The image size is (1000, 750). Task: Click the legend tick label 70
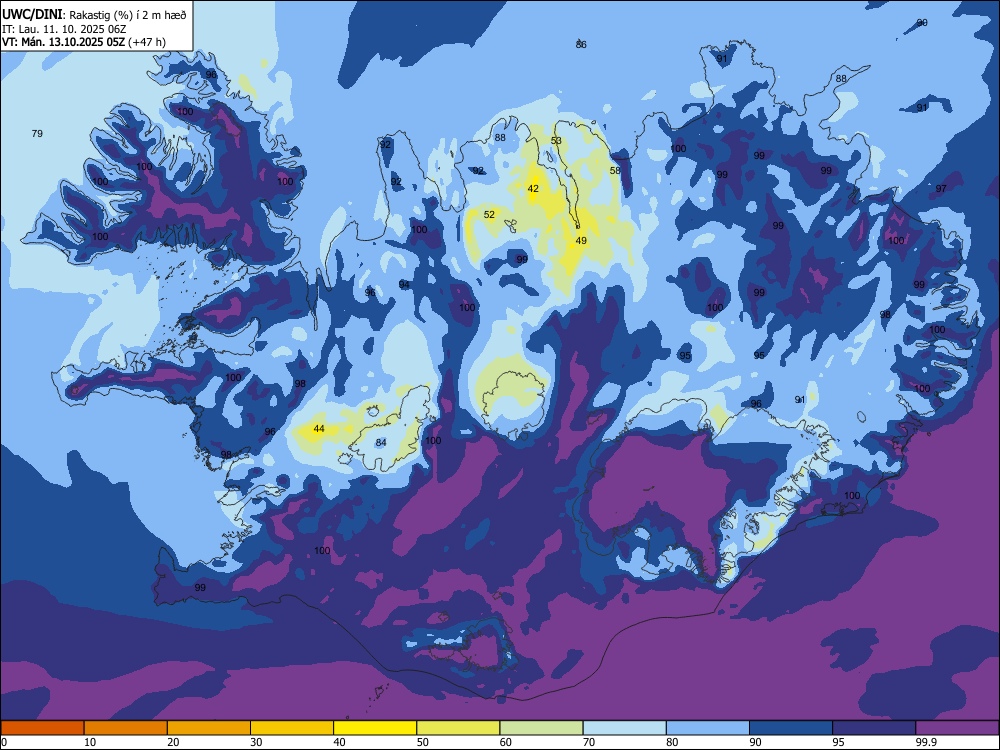(589, 742)
